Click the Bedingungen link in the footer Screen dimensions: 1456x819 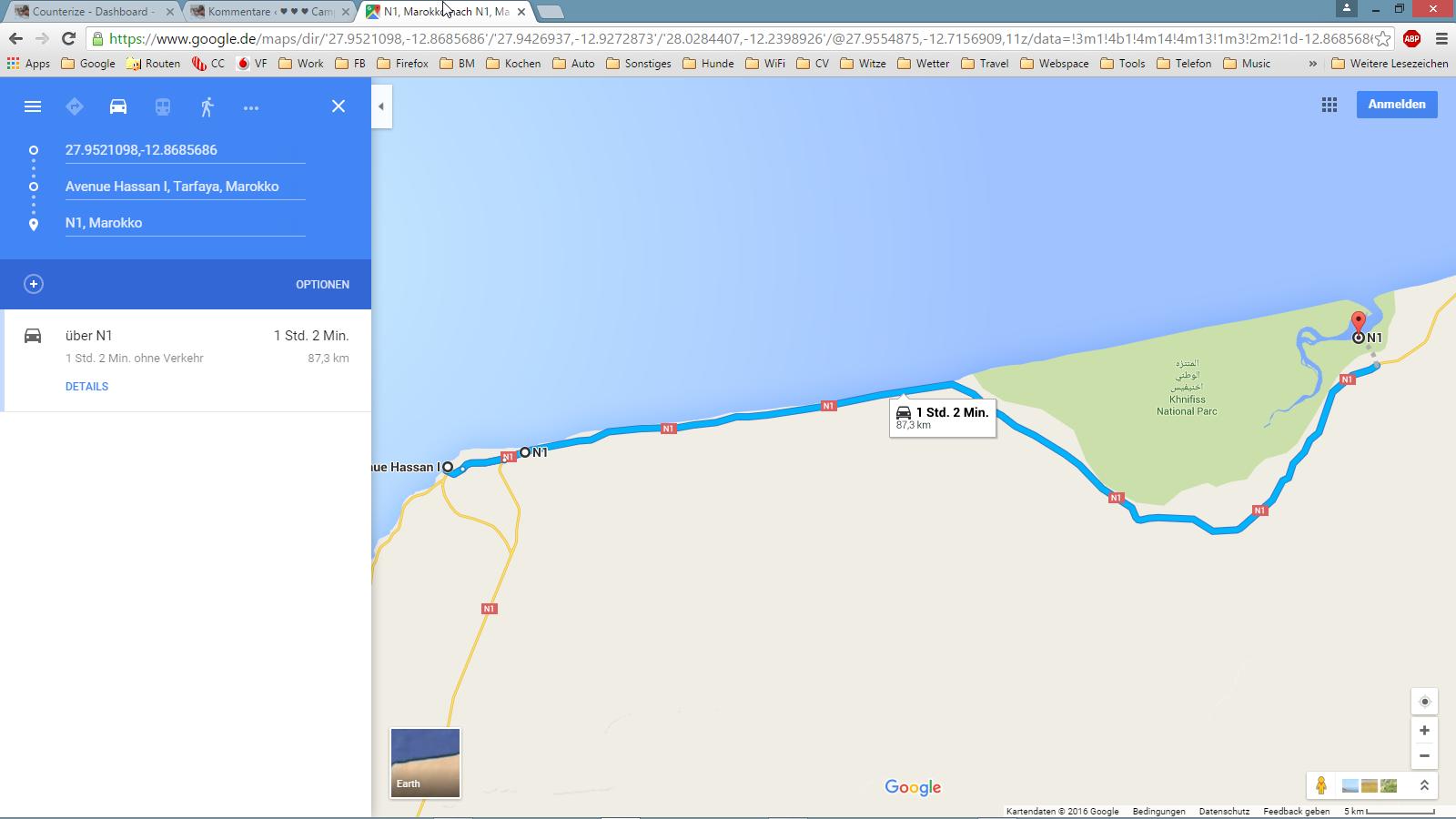coord(1158,812)
